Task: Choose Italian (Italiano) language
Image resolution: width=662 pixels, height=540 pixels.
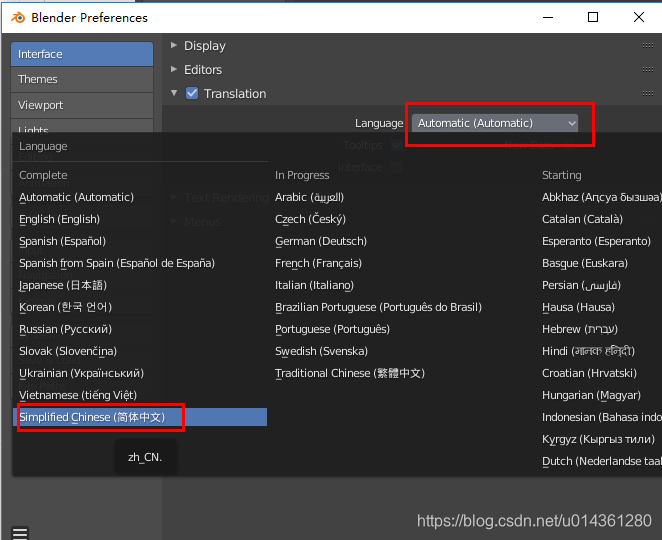Action: (315, 285)
